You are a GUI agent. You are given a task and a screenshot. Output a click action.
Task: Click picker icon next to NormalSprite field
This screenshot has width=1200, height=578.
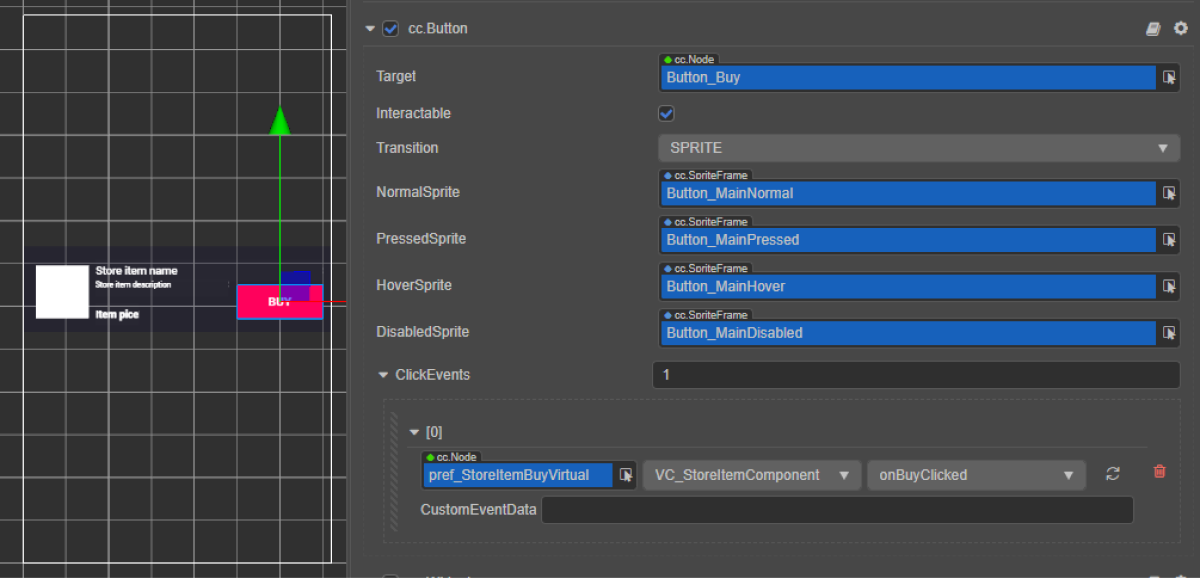1169,193
